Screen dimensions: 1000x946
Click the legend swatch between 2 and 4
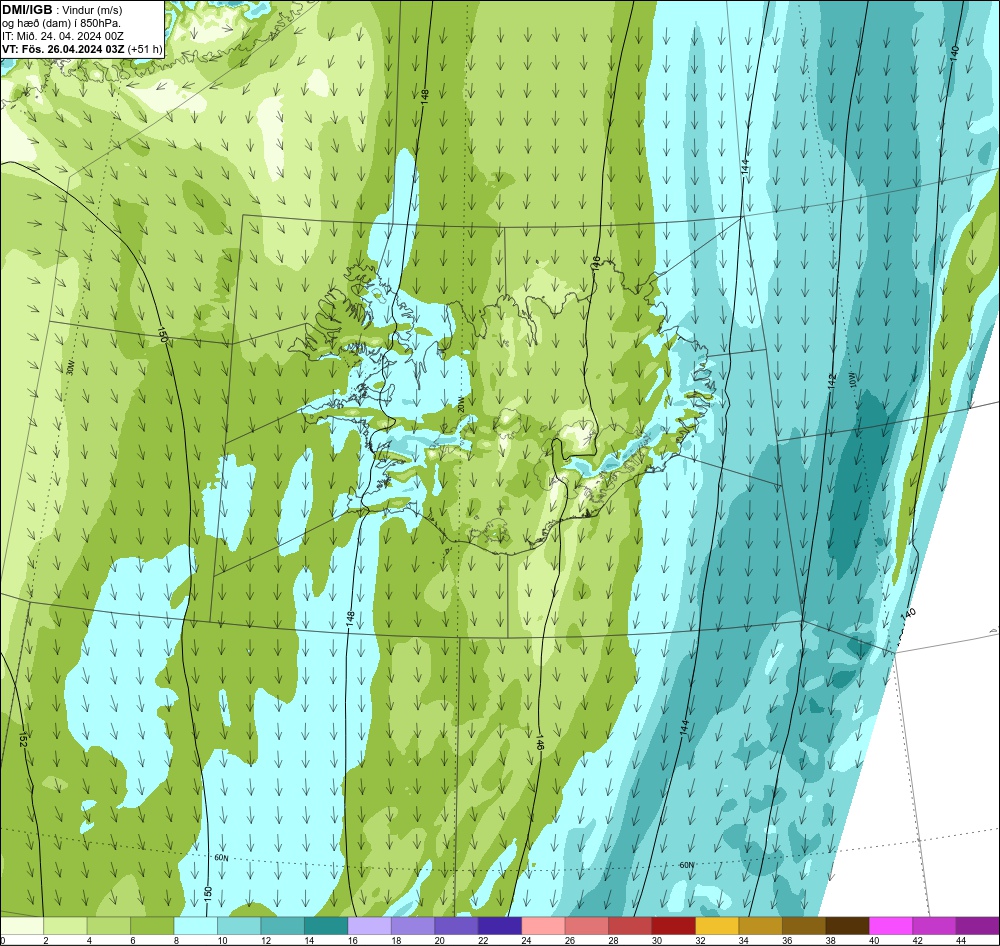[65, 926]
